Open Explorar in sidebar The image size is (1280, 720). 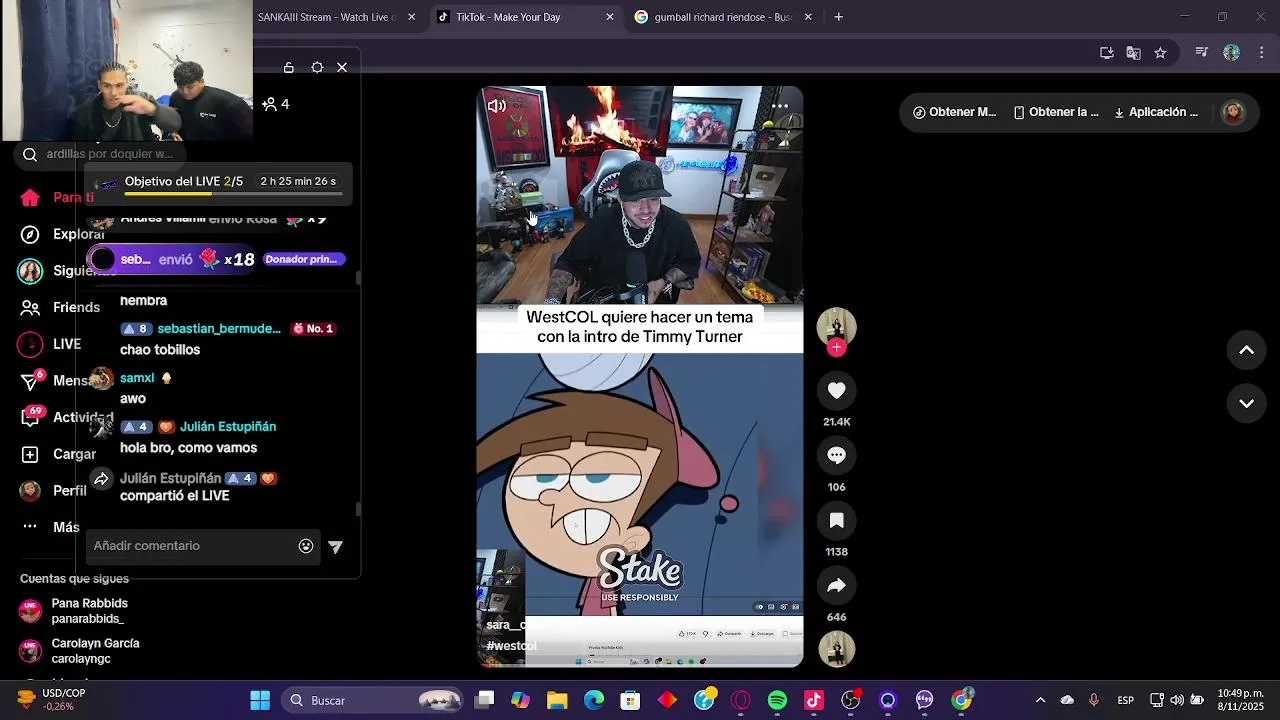[62, 234]
